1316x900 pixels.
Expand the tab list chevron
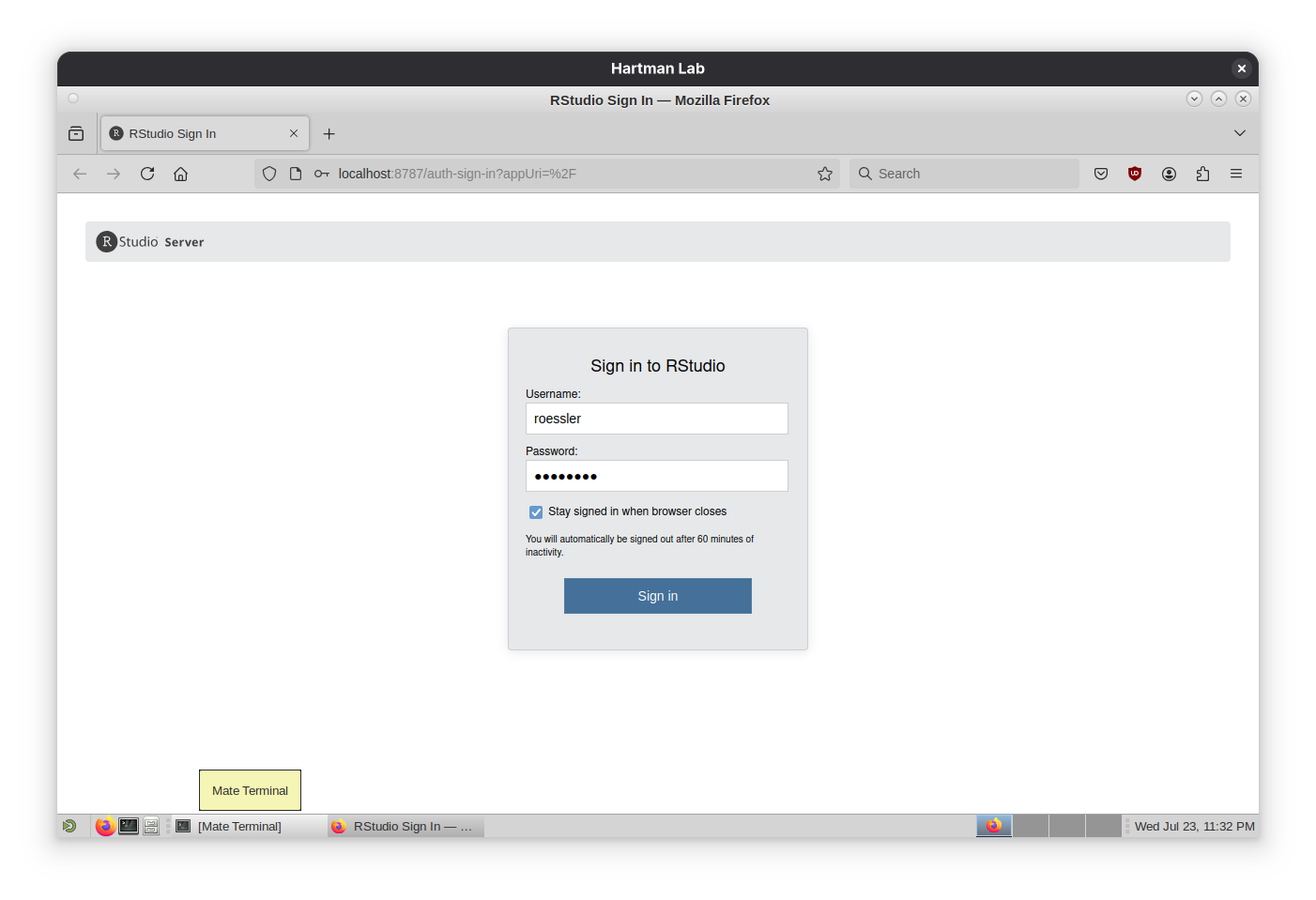click(1240, 133)
